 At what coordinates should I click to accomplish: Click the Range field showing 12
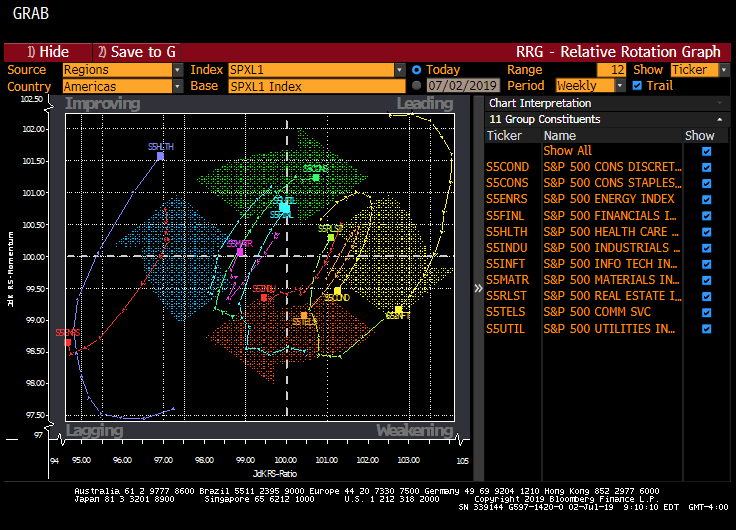pos(611,70)
